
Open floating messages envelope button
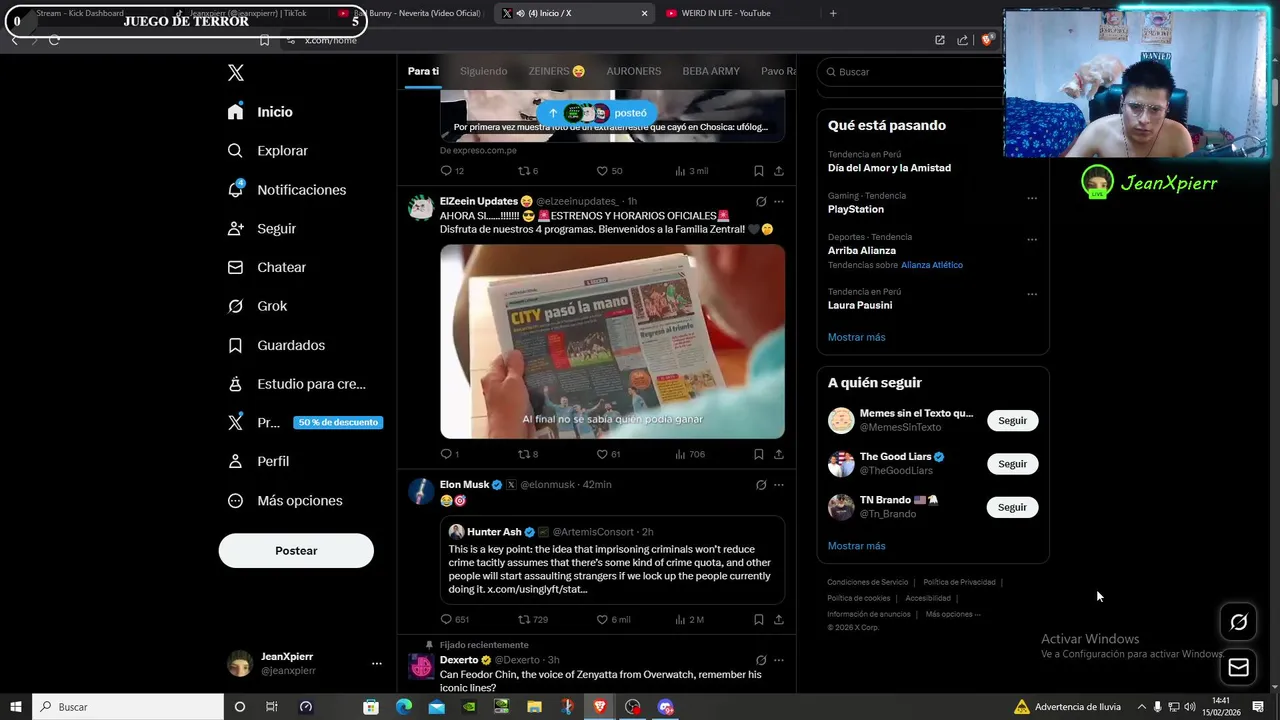tap(1238, 667)
